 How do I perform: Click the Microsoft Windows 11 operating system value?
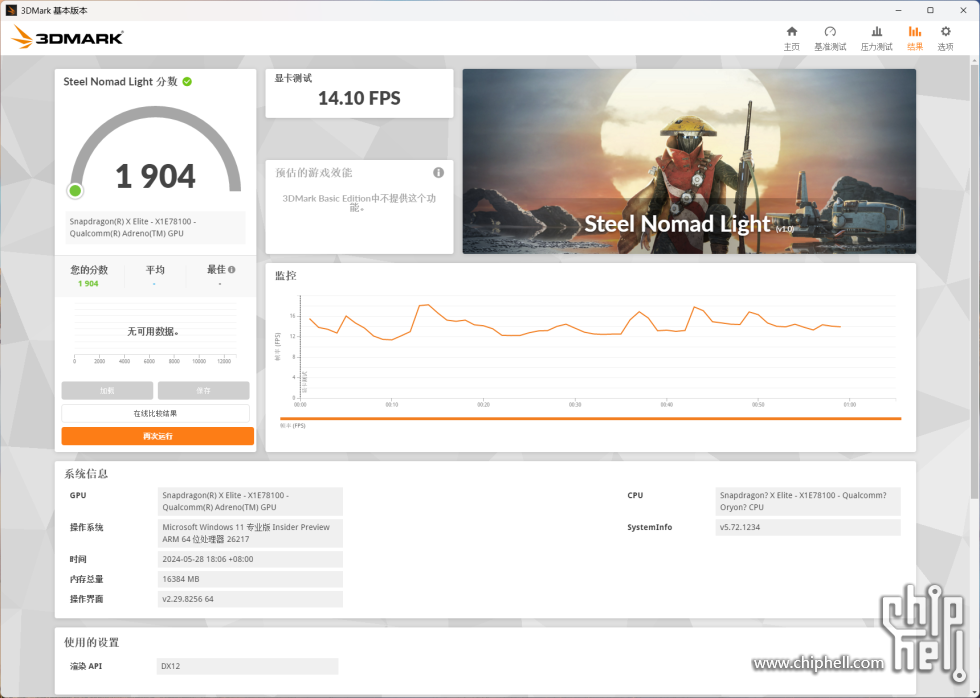pyautogui.click(x=250, y=533)
